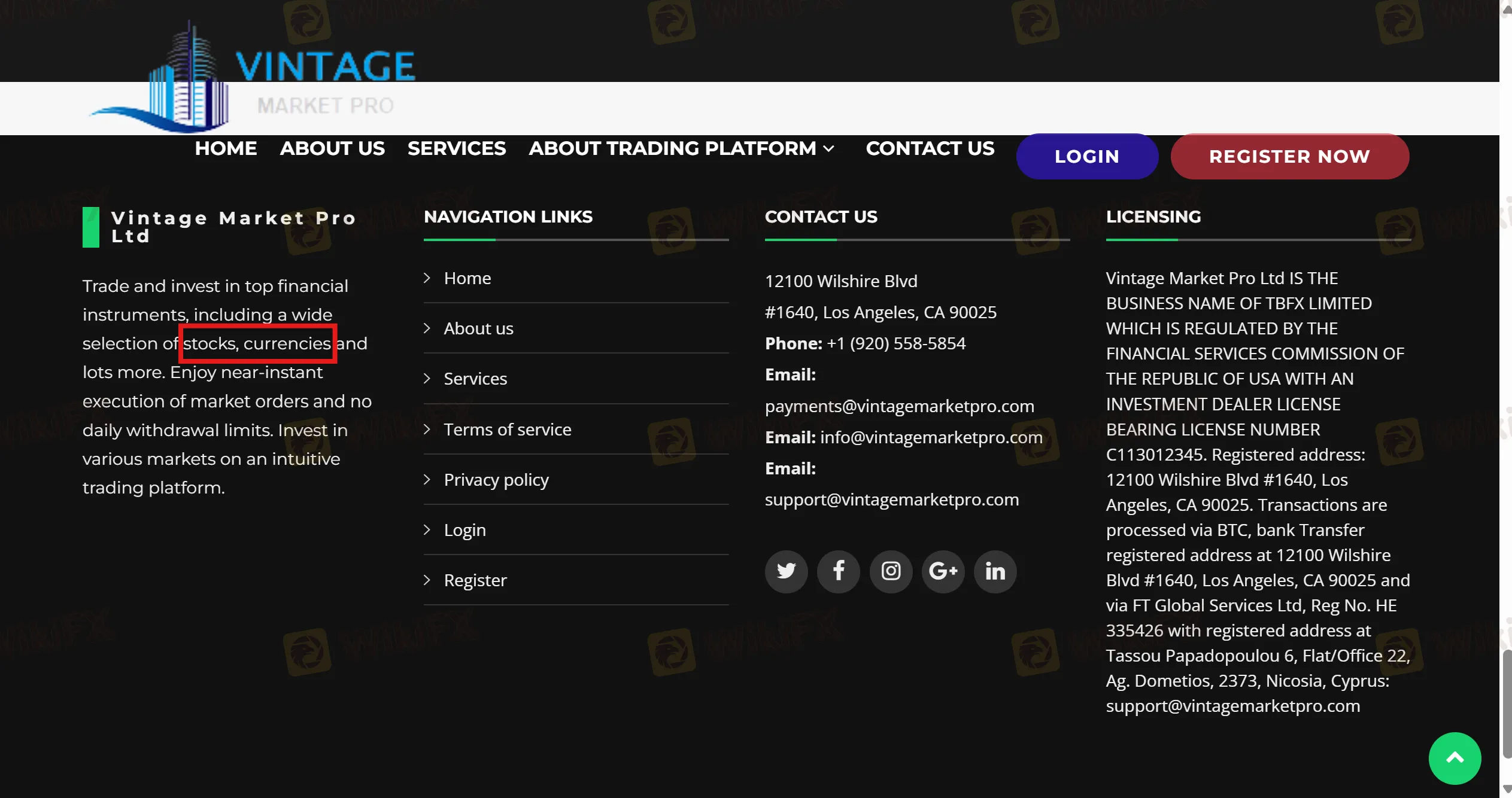Open Contact Us in top navigation
This screenshot has height=798, width=1512.
click(930, 148)
